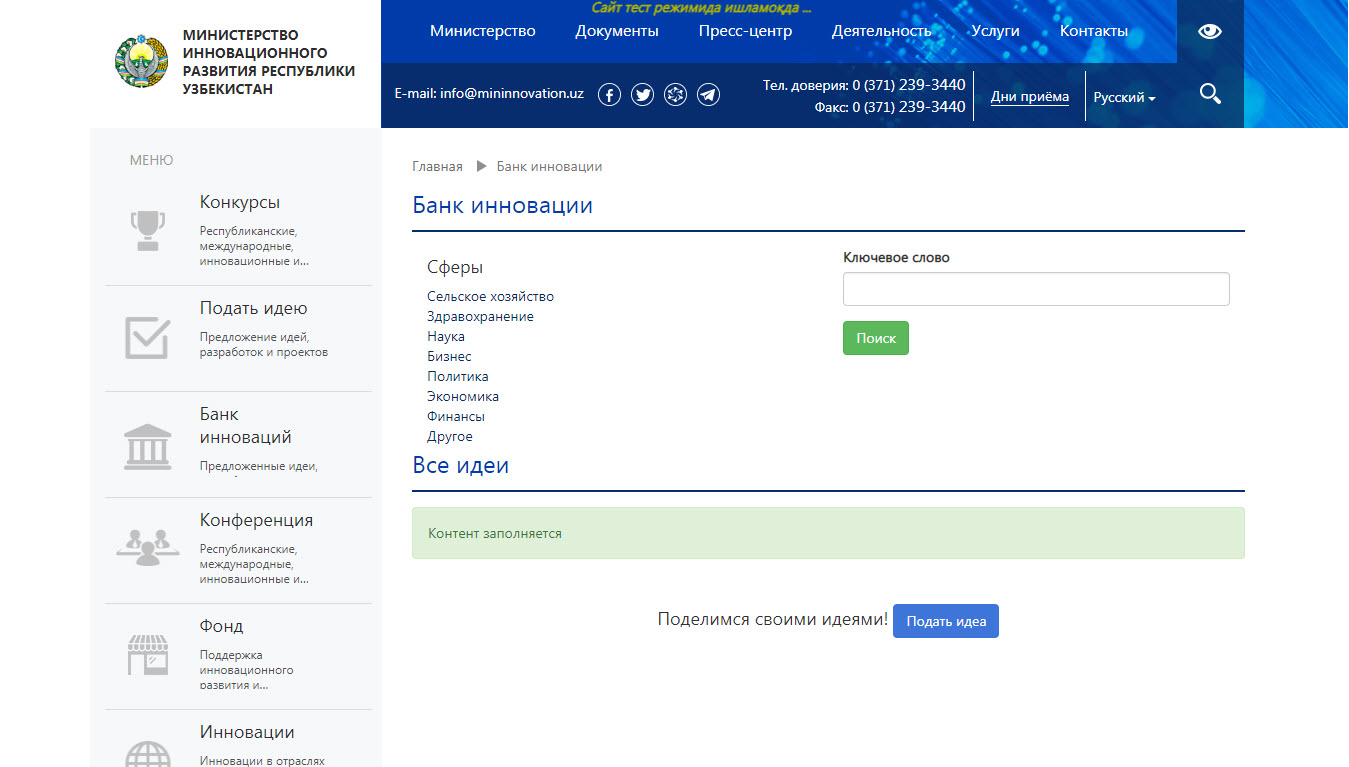Click the trophy icon for Конкурсы
Viewport: 1349px width, 767px height.
tap(147, 230)
